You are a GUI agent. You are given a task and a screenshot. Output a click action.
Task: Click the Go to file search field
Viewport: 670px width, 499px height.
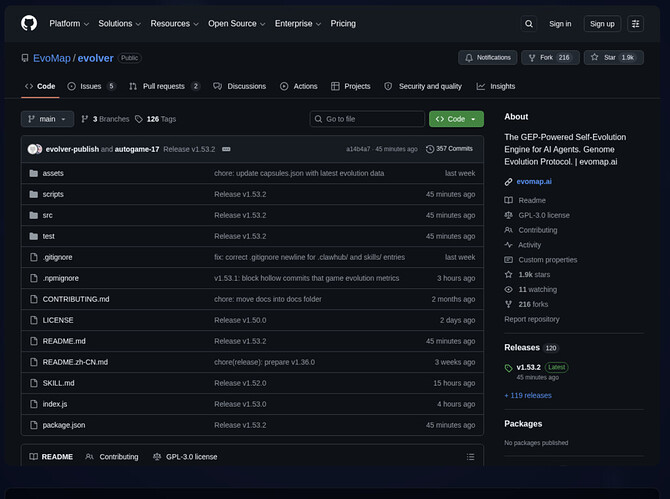point(367,119)
